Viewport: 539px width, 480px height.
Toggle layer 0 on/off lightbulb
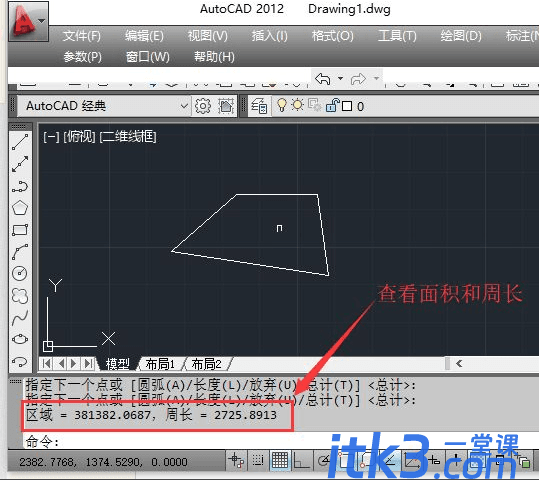(x=282, y=105)
